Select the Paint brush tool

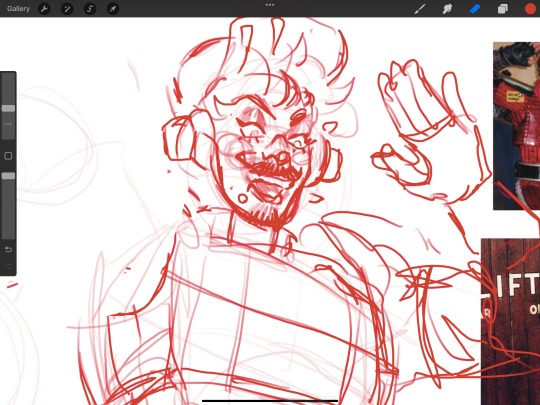pos(419,9)
